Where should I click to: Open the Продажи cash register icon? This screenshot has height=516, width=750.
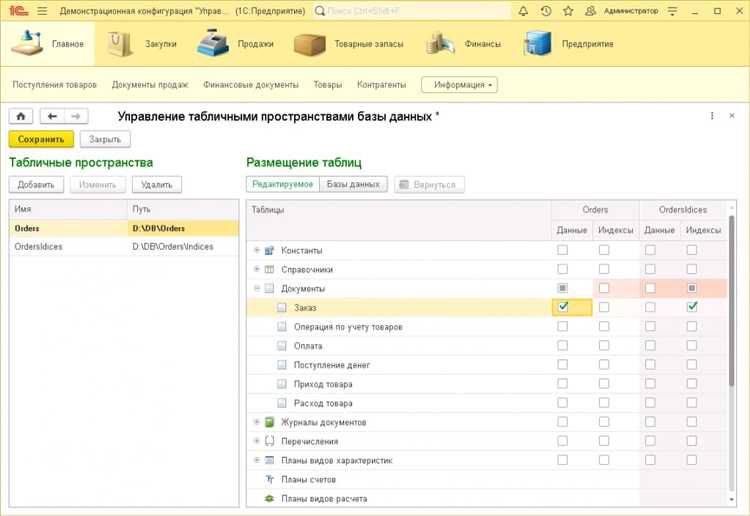click(212, 43)
